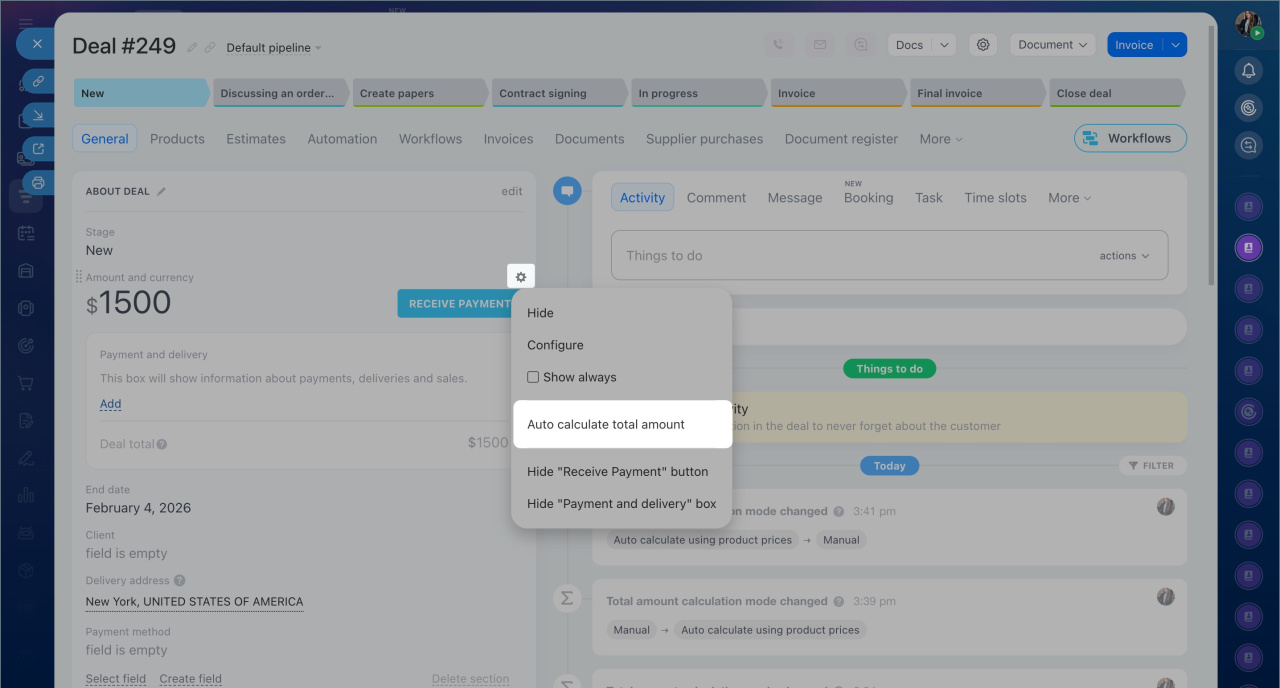
Task: Click the pencil icon next to ABOUT DEAL
Action: (162, 191)
